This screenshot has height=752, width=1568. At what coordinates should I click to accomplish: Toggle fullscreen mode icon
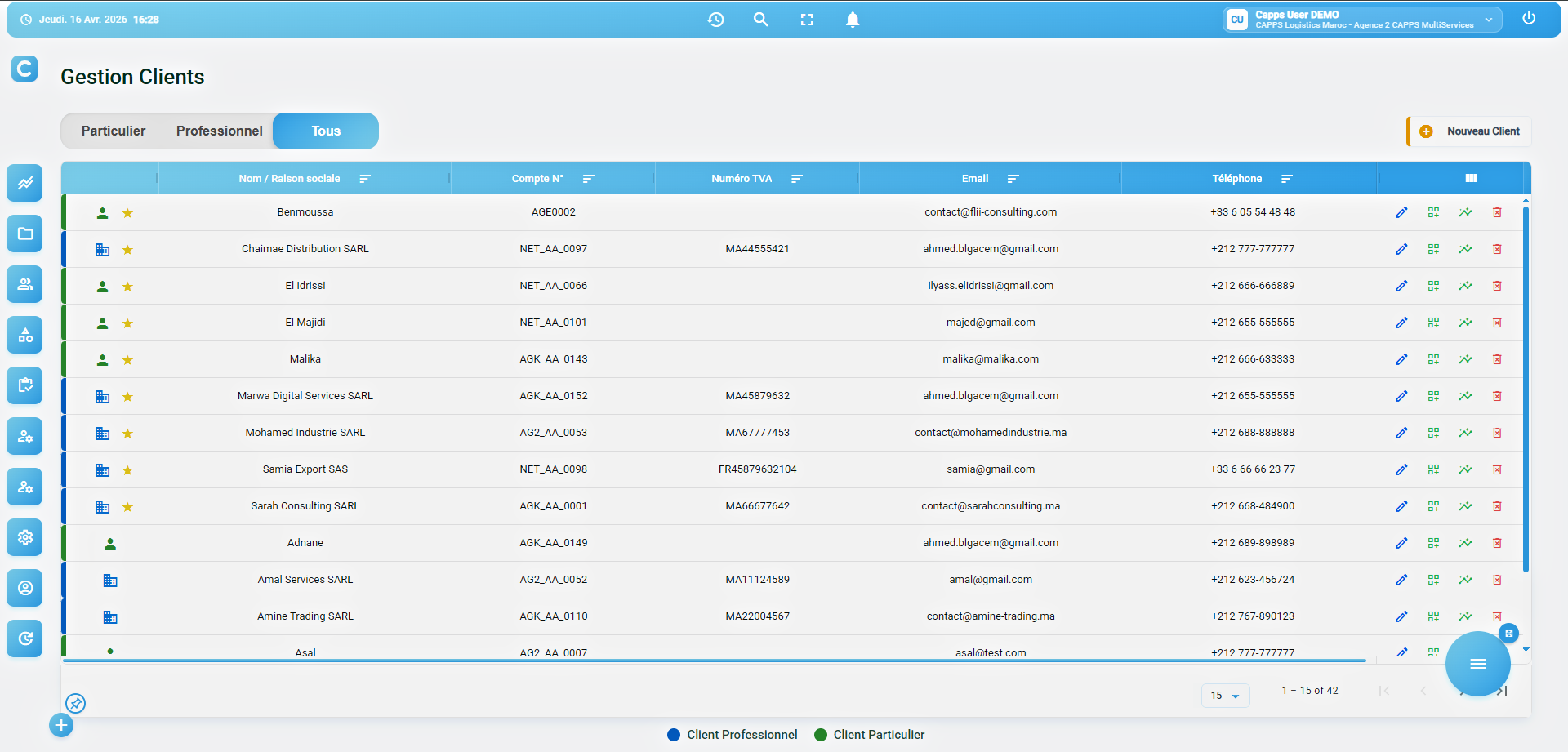pos(807,20)
